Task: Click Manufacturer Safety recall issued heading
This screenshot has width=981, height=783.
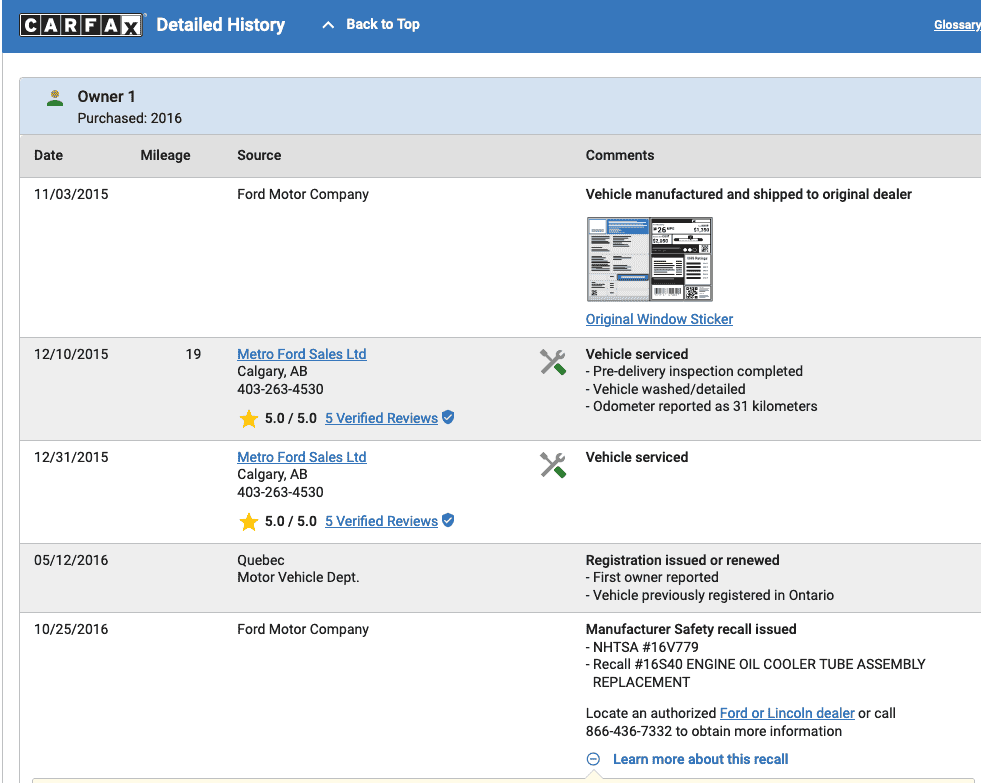Action: click(x=691, y=630)
